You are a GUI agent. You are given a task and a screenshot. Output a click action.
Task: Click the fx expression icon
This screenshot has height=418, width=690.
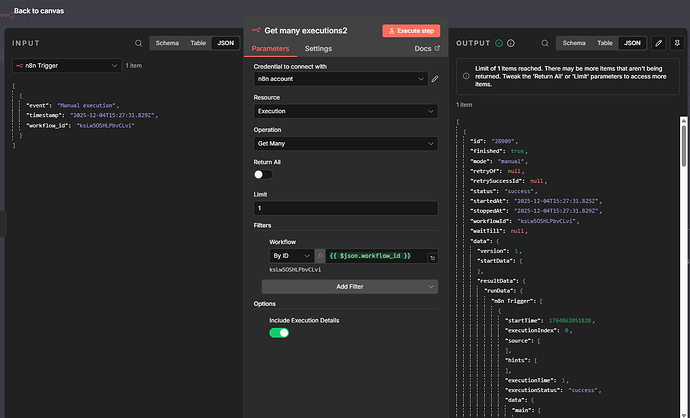tap(320, 257)
